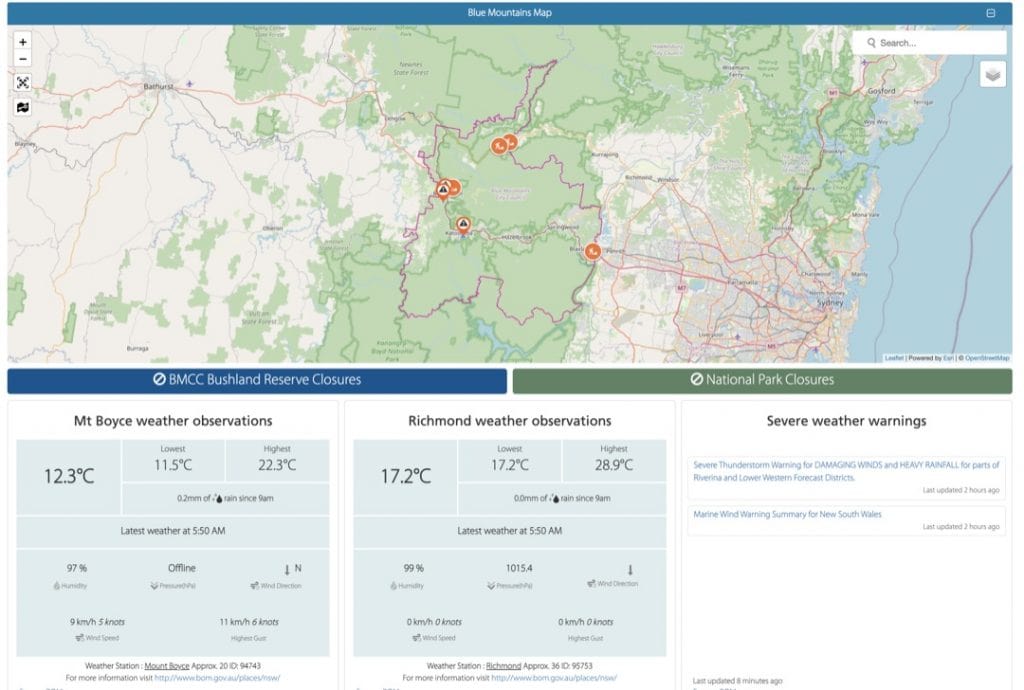Screen dimensions: 1024x690
Task: Click the OpenStreetMap attribution link
Action: point(987,358)
